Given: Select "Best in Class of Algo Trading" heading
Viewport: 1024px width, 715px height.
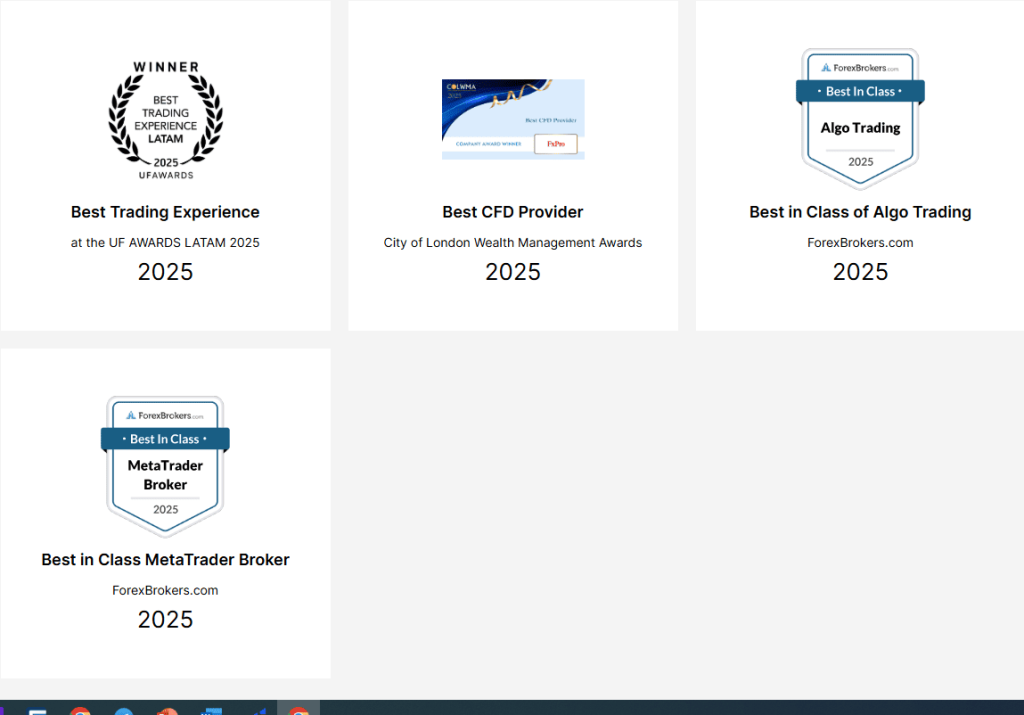Looking at the screenshot, I should point(860,212).
